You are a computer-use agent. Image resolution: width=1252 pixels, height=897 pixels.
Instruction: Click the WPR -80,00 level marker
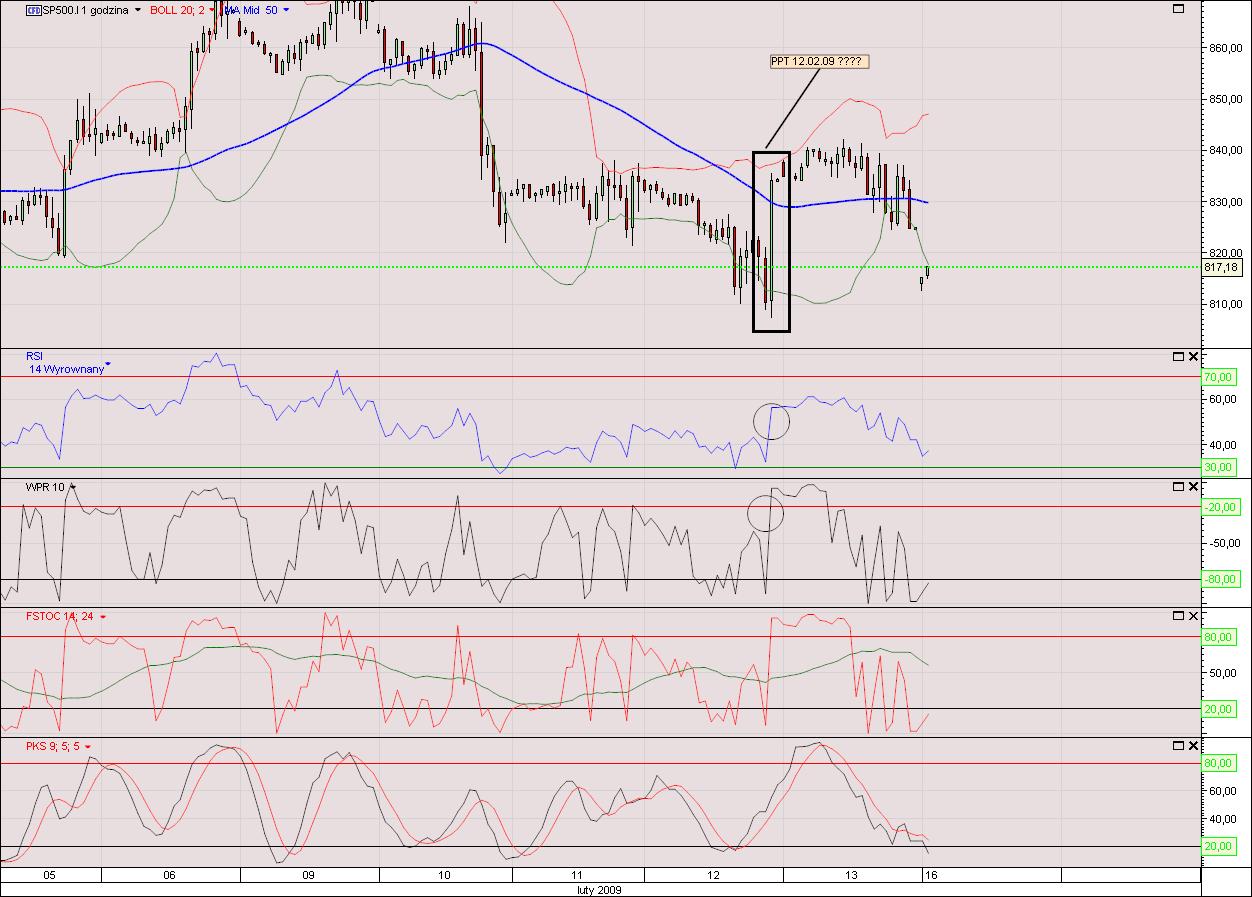click(1221, 579)
